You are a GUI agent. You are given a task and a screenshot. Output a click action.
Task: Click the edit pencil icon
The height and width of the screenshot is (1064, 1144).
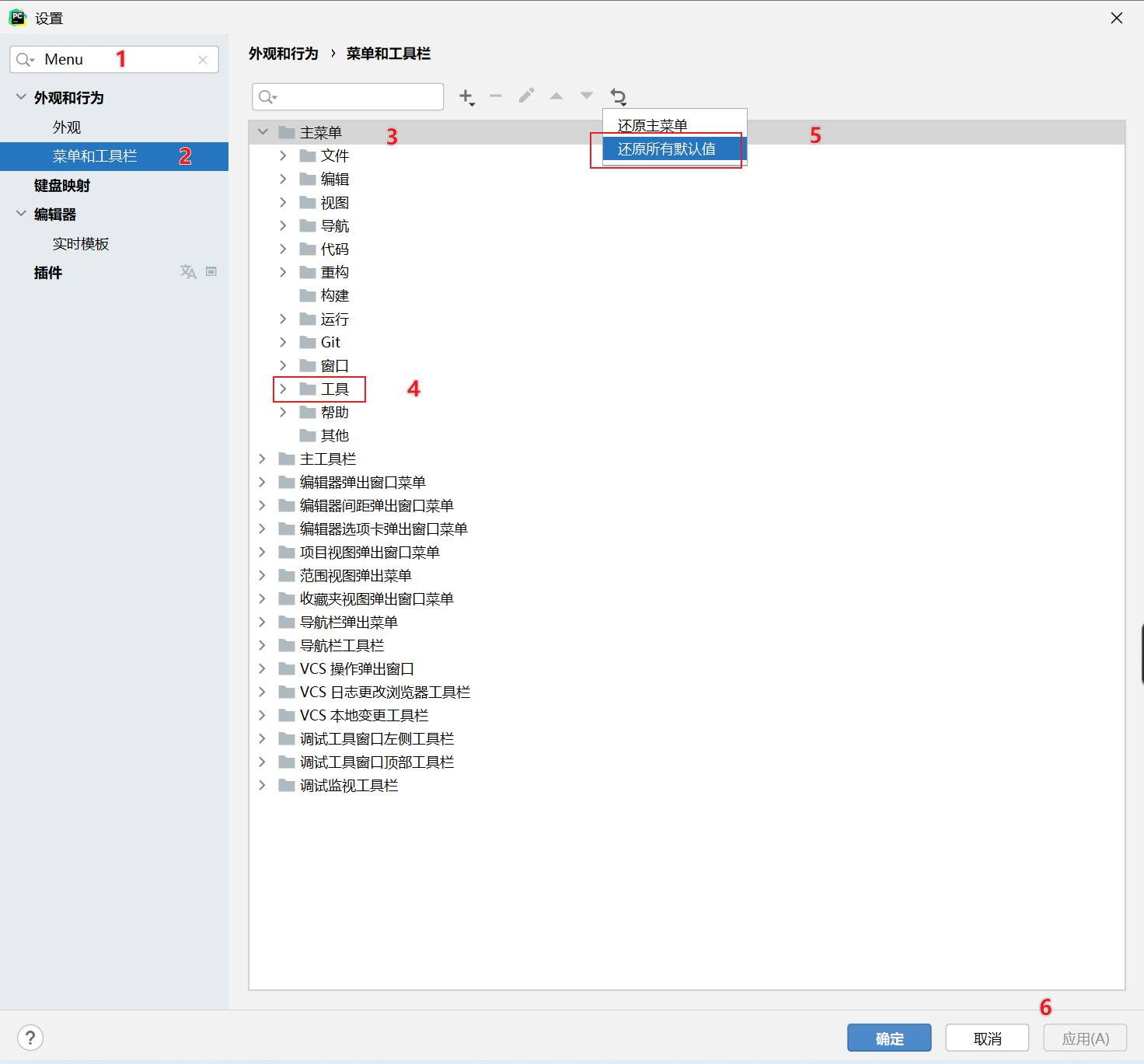click(x=526, y=96)
